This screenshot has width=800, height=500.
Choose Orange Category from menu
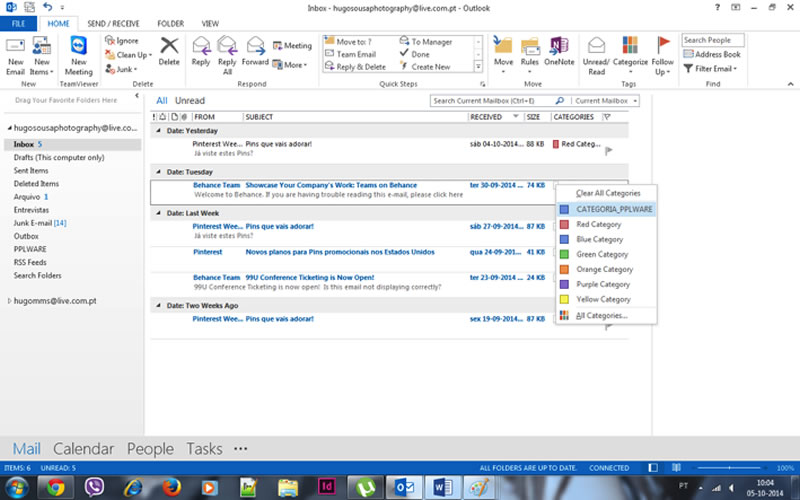coord(607,269)
